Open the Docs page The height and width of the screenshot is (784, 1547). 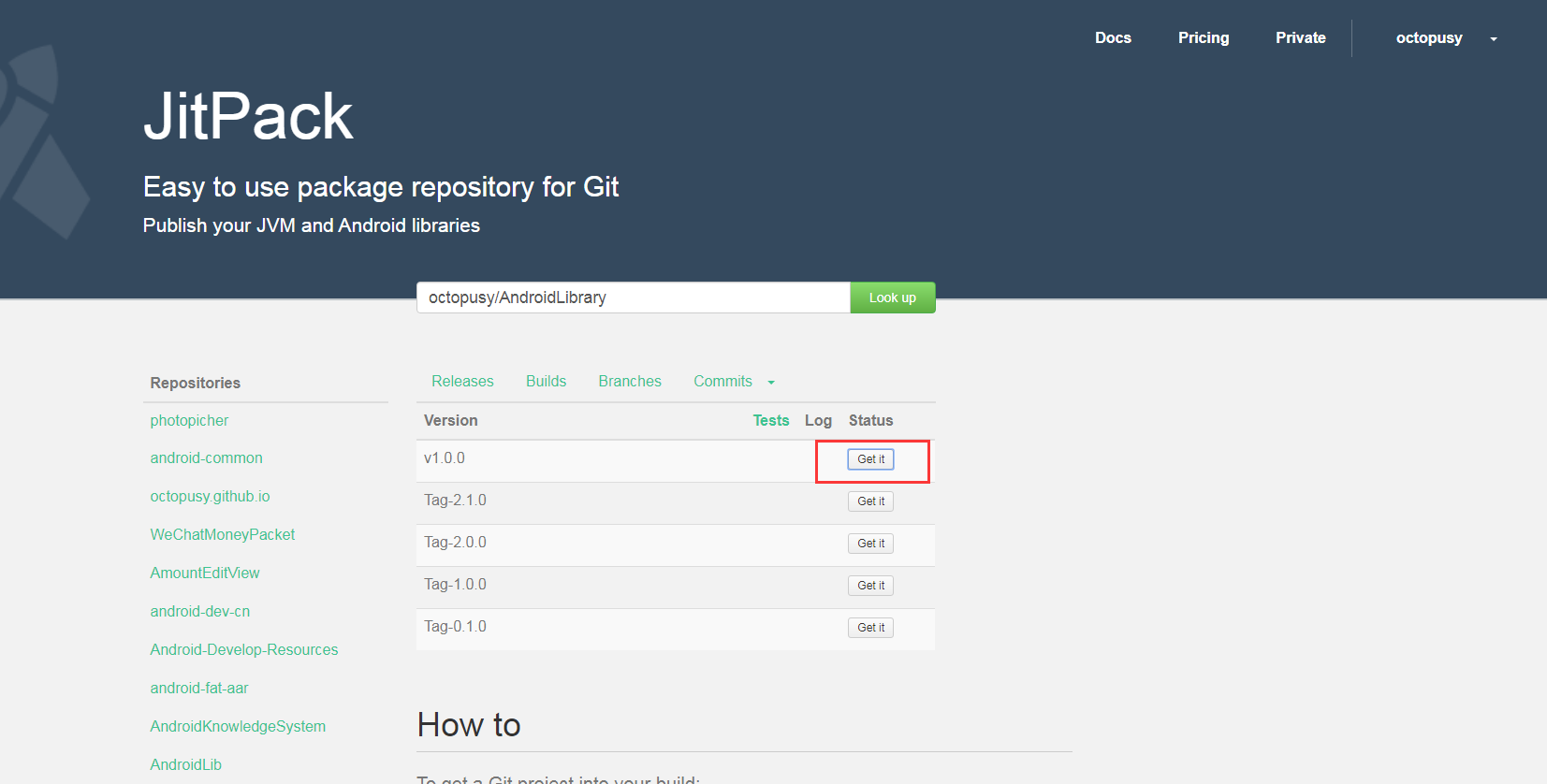tap(1113, 37)
